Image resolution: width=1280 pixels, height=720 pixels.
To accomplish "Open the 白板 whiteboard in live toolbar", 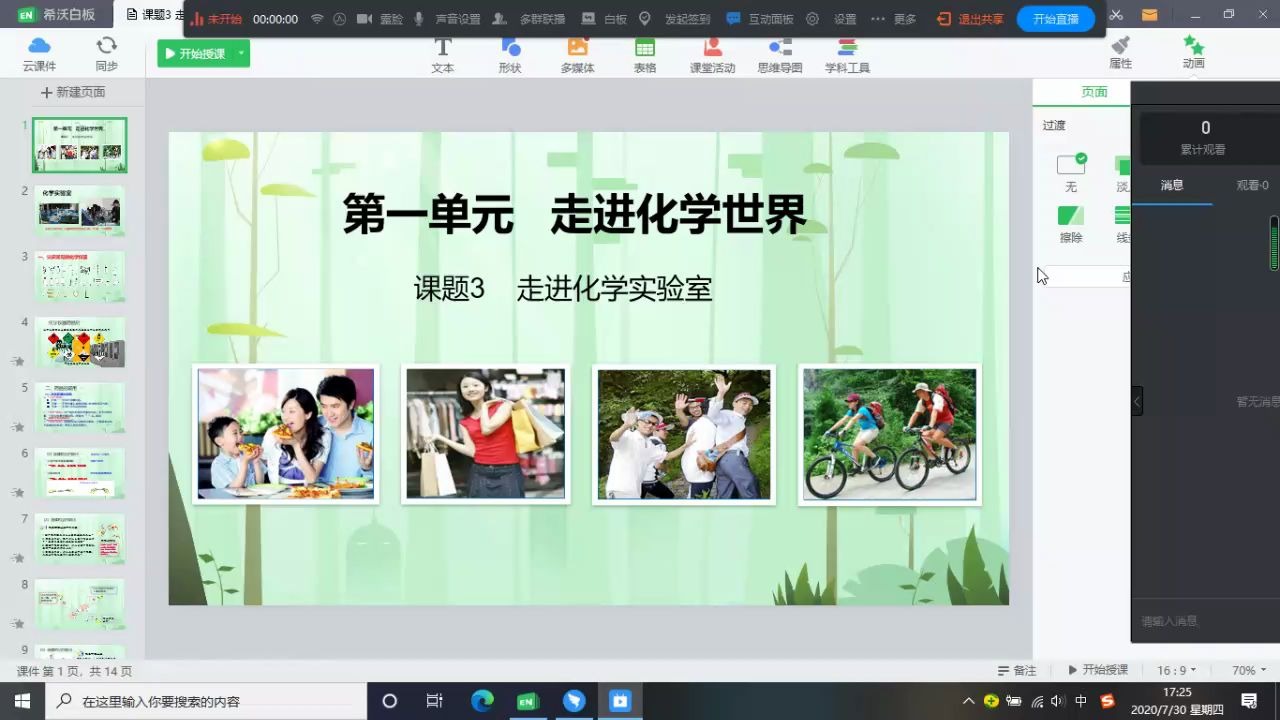I will (603, 19).
